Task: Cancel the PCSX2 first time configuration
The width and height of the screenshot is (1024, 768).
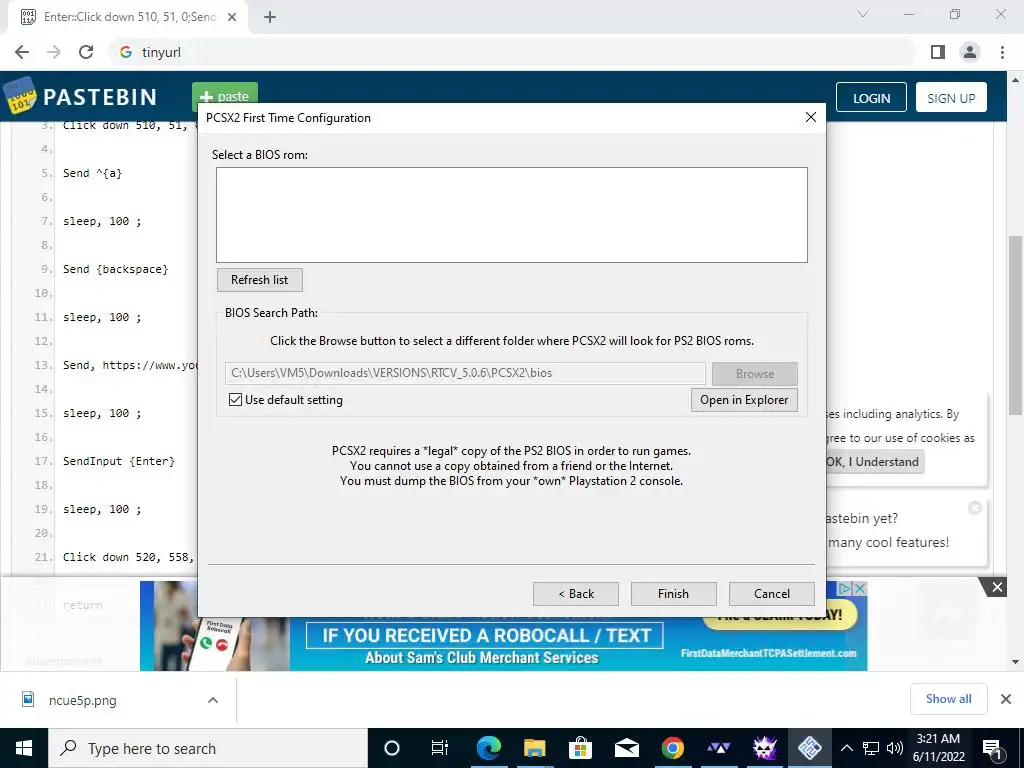Action: tap(771, 594)
